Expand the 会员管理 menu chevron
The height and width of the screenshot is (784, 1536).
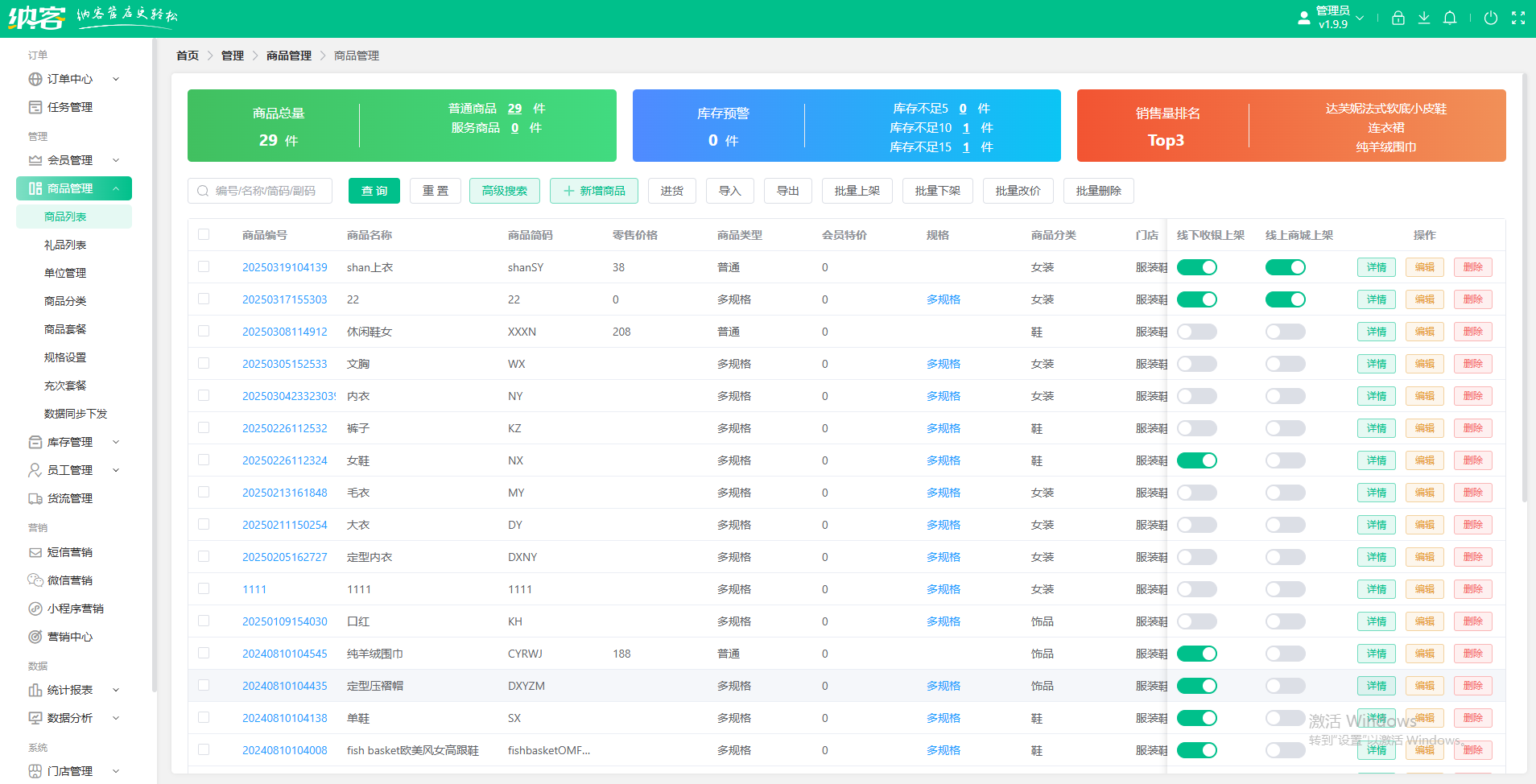[116, 160]
